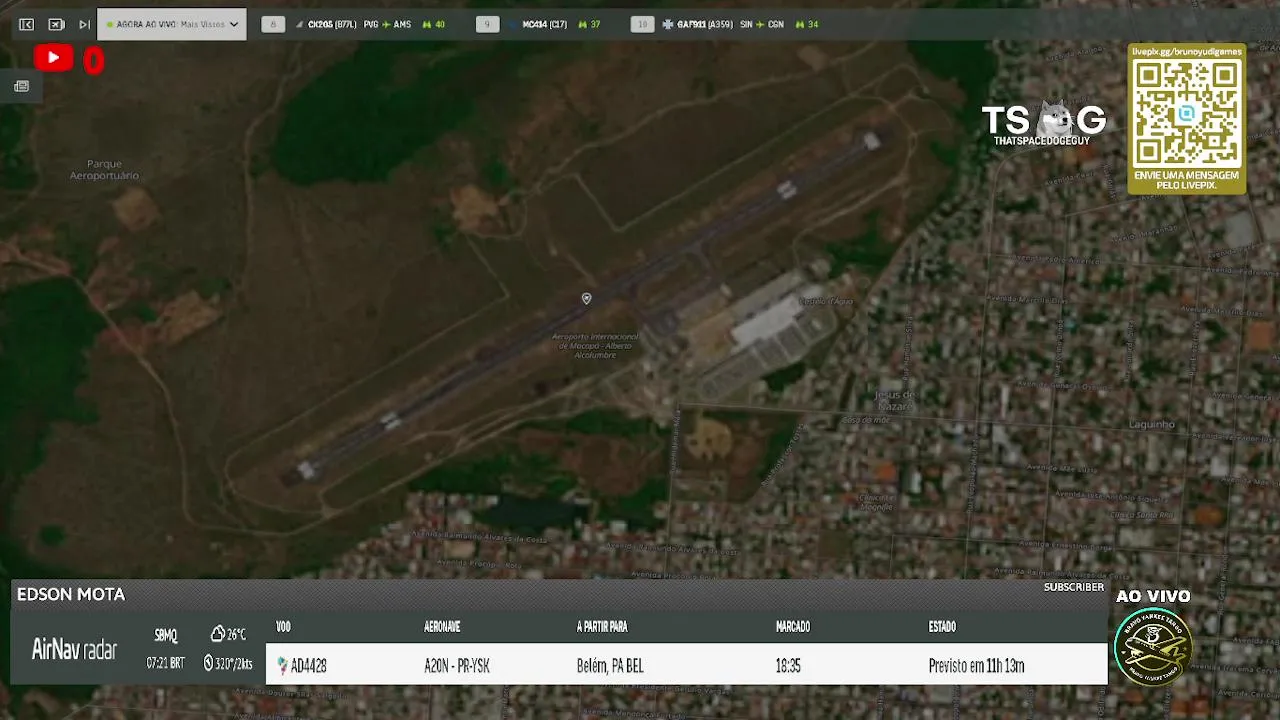Click the AO VIVO live label
This screenshot has height=720, width=1280.
click(1153, 596)
